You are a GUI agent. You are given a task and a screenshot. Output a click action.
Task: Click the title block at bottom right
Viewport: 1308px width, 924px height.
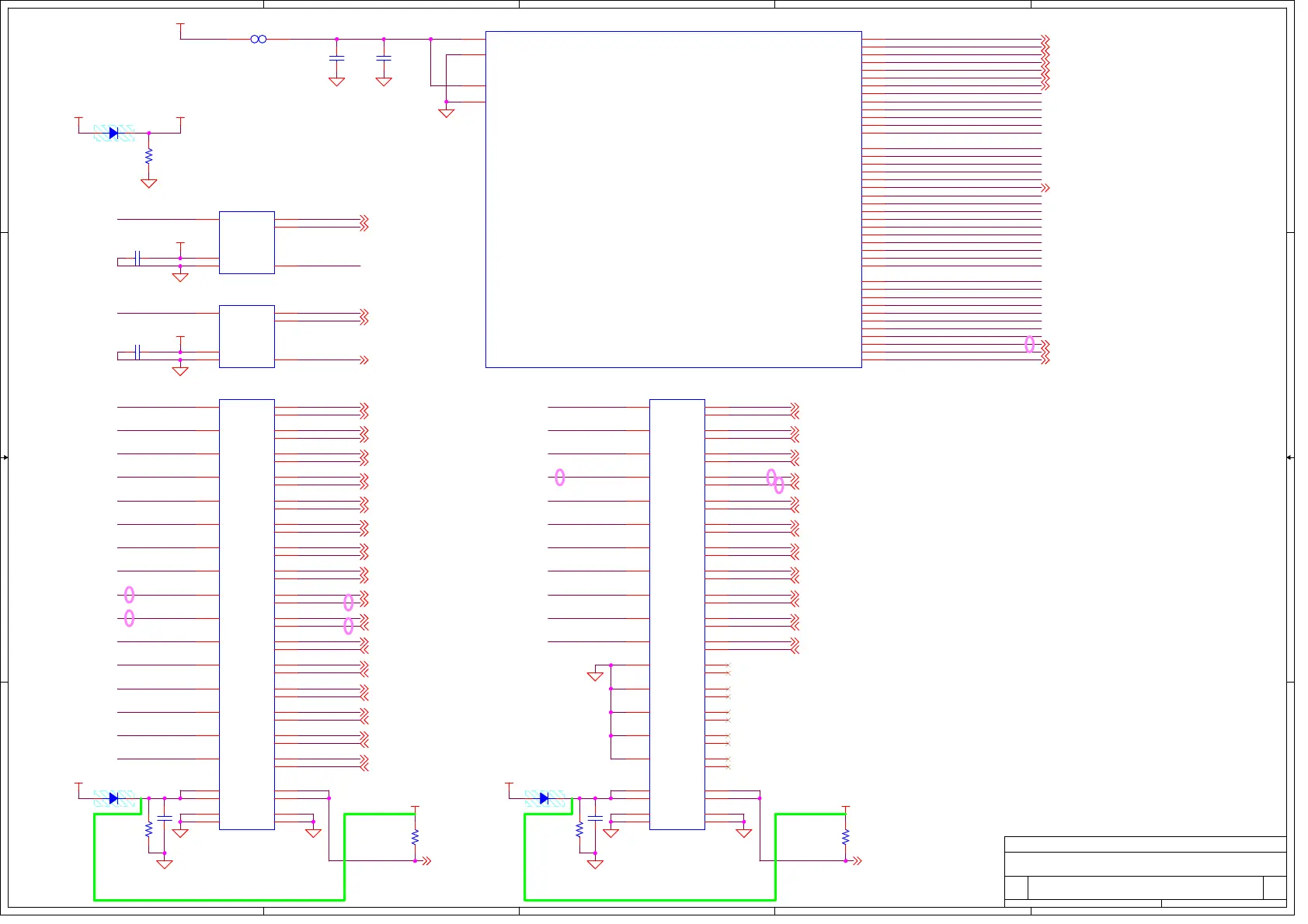pyautogui.click(x=1145, y=871)
